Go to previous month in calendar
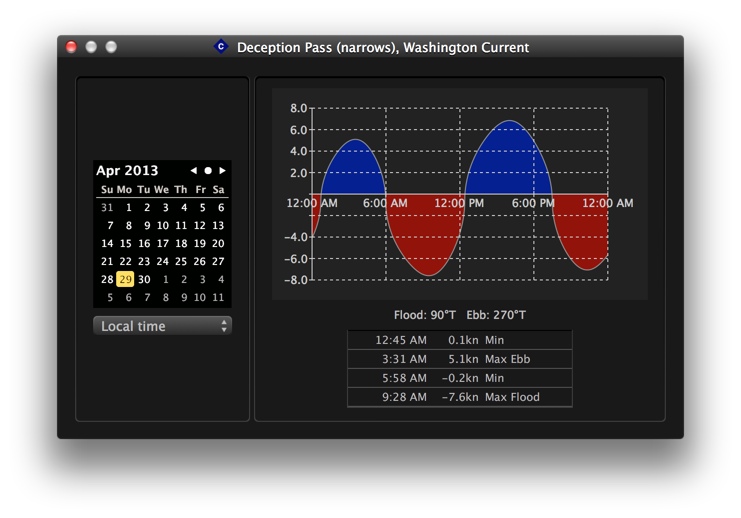 (x=193, y=171)
